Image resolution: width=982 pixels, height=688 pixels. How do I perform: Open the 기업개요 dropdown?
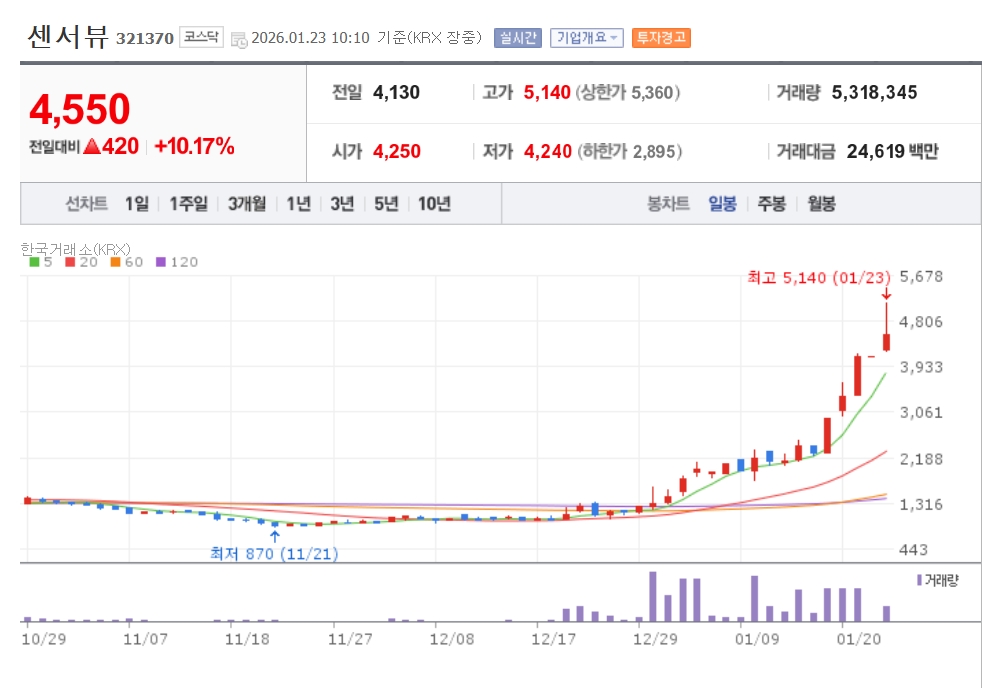point(588,38)
